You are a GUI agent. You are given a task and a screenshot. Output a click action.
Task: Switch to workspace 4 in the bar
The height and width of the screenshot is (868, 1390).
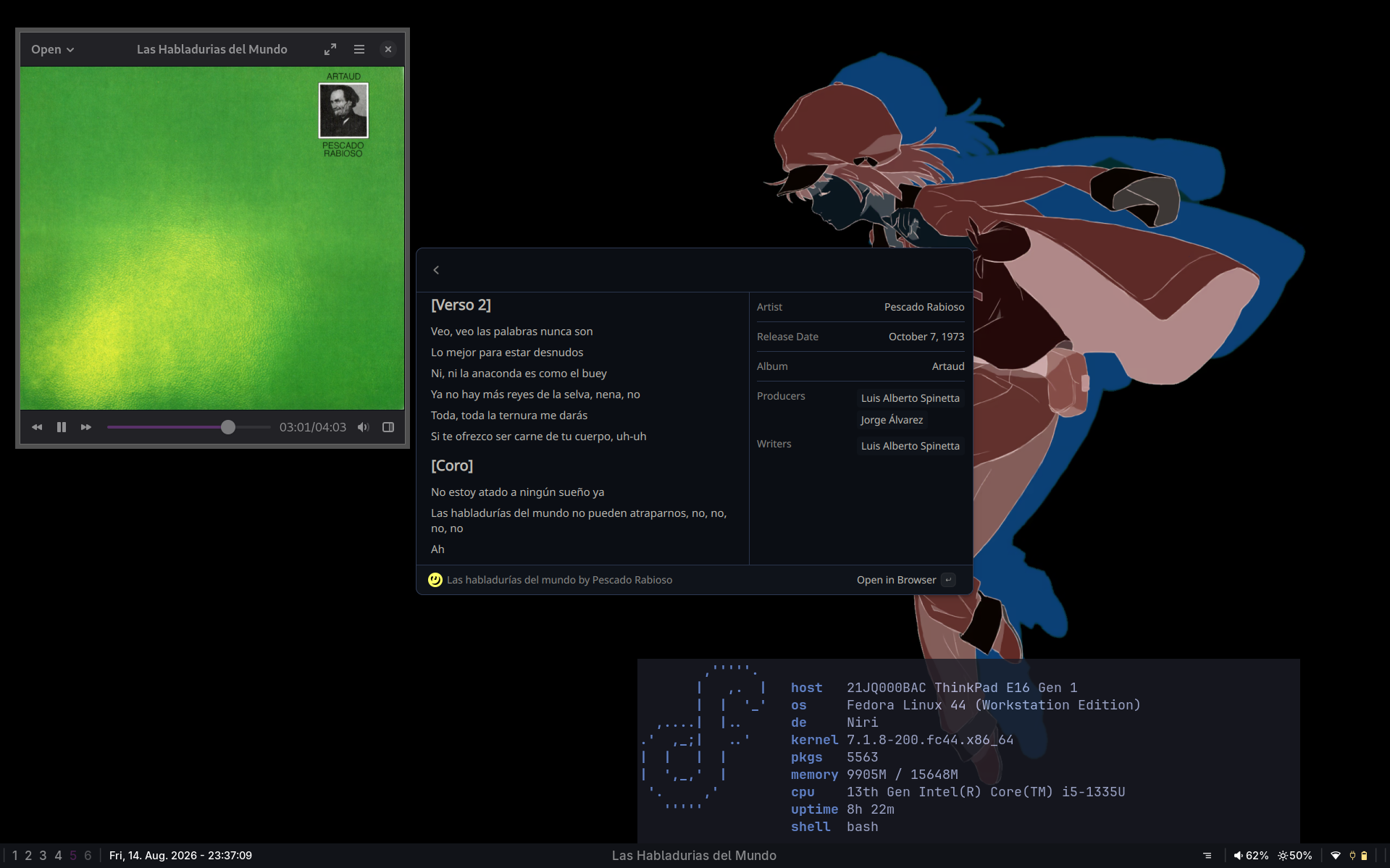tap(58, 856)
